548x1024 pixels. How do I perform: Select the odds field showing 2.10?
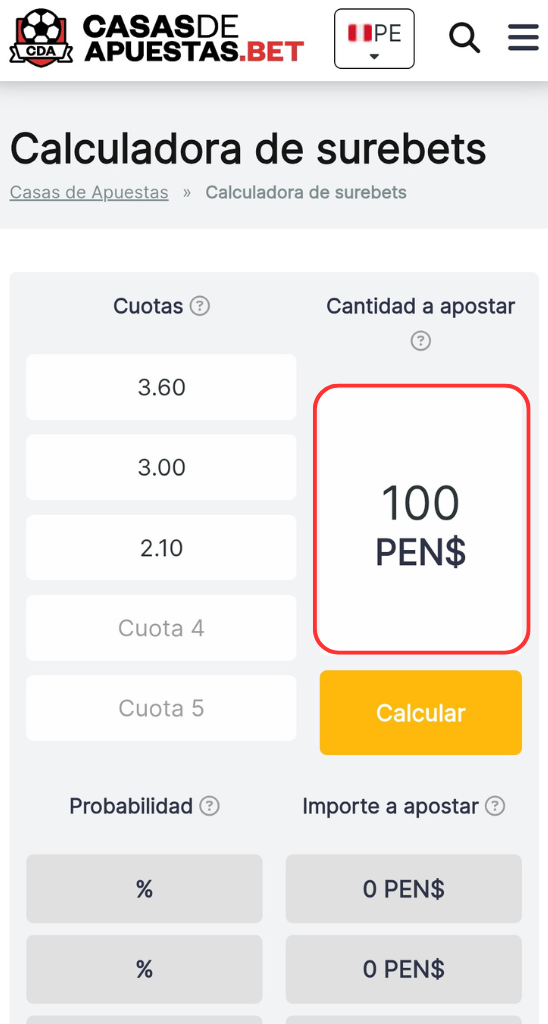point(161,547)
